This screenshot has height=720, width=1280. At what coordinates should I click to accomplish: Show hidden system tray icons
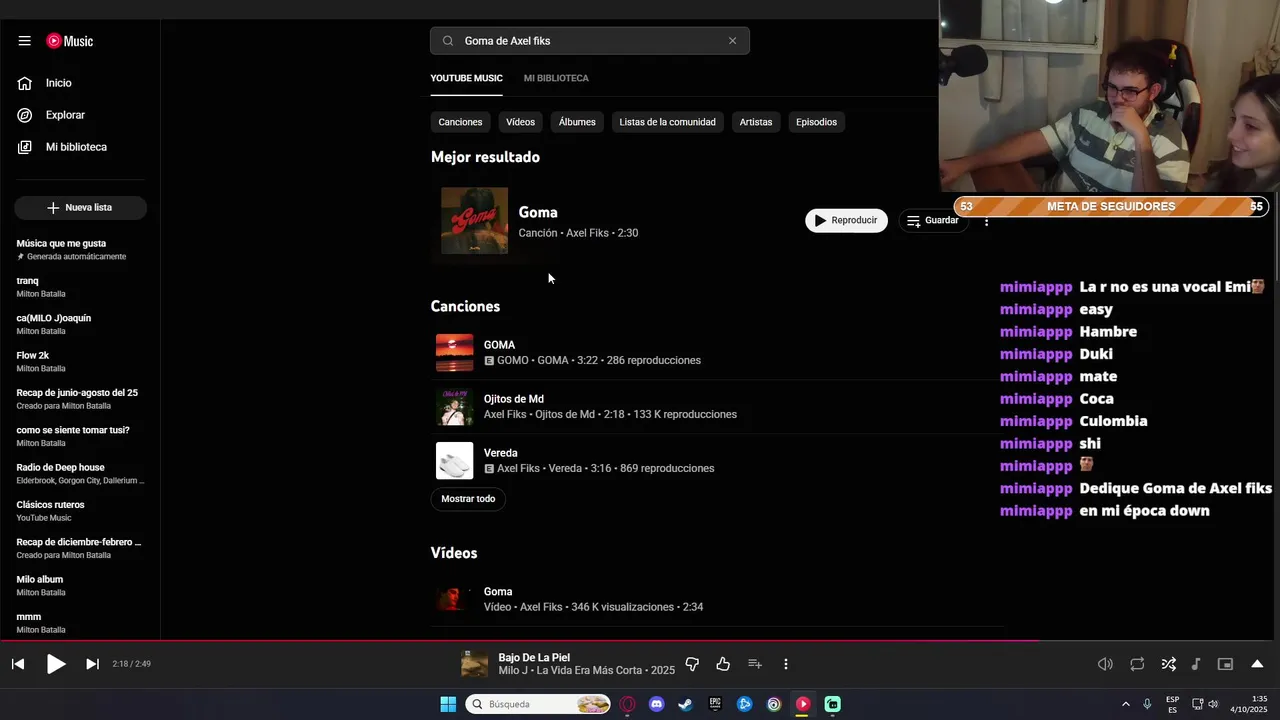point(1125,704)
